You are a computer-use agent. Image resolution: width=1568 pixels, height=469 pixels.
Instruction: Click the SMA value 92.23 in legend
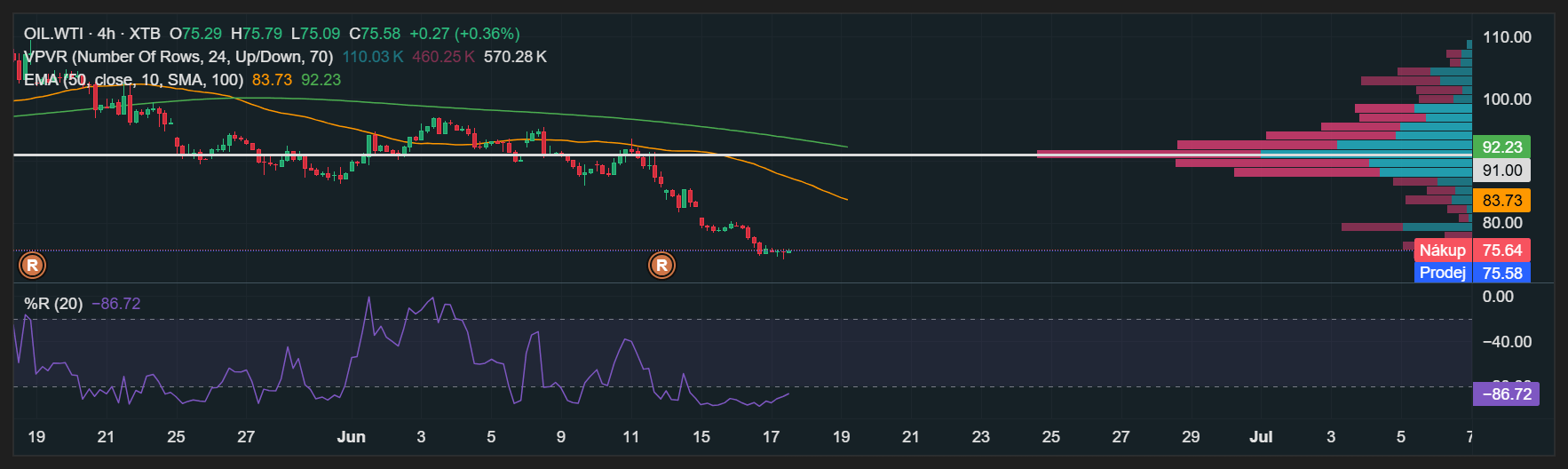[x=321, y=80]
